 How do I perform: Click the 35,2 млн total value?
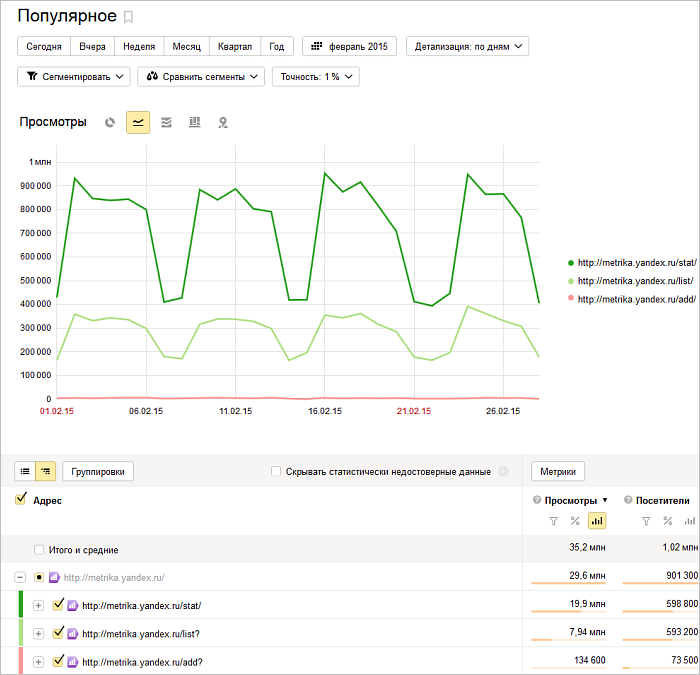(587, 547)
